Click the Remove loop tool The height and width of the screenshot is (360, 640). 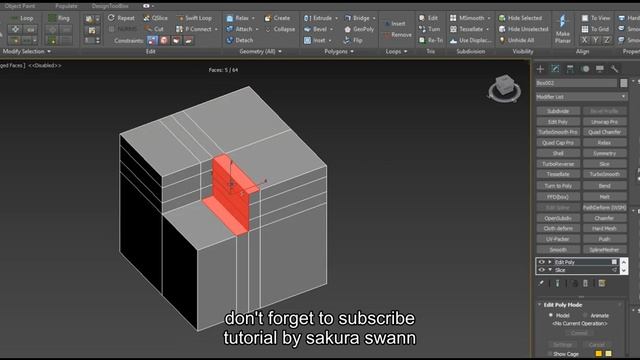tap(398, 35)
